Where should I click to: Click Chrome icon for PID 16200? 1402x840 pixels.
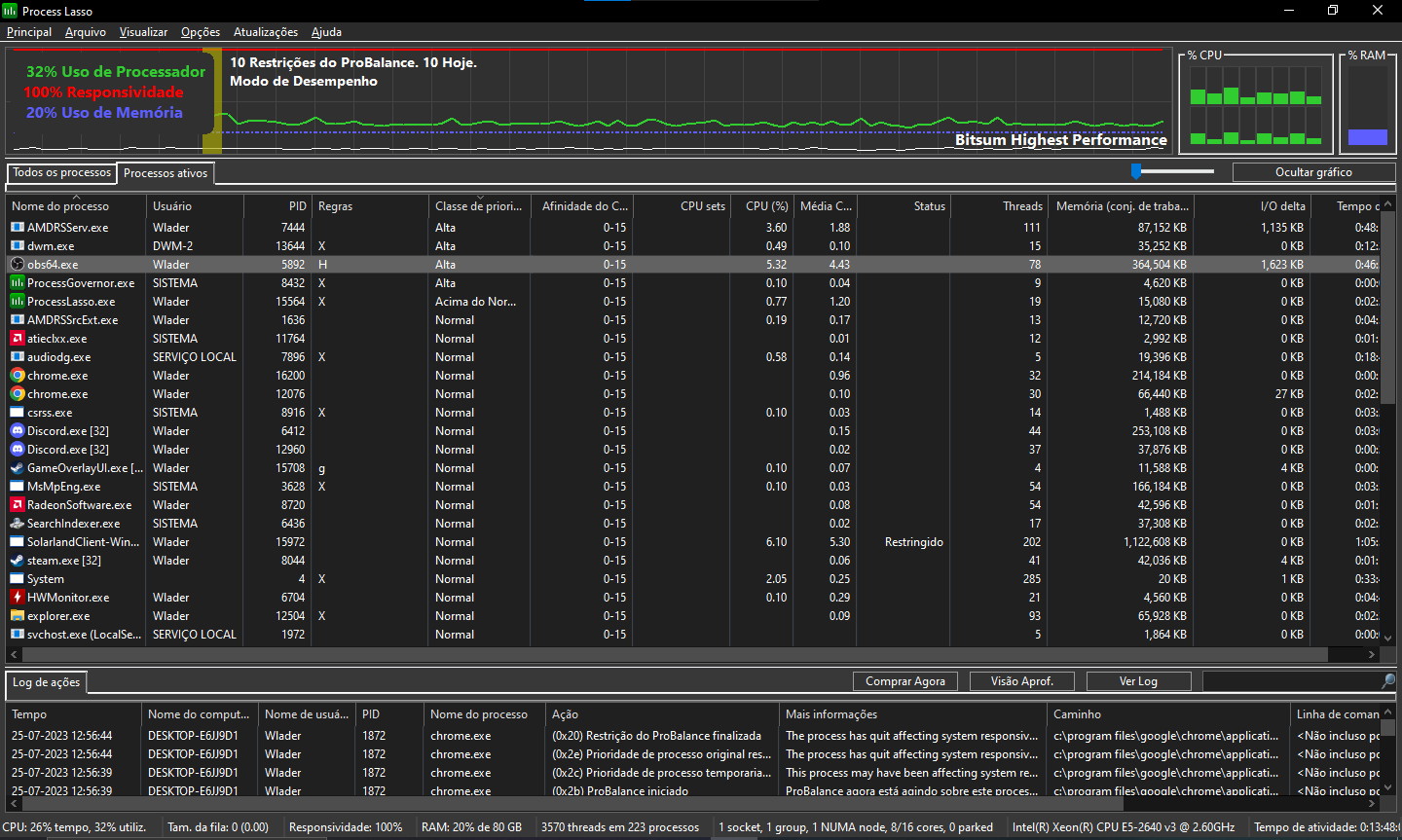click(x=18, y=376)
